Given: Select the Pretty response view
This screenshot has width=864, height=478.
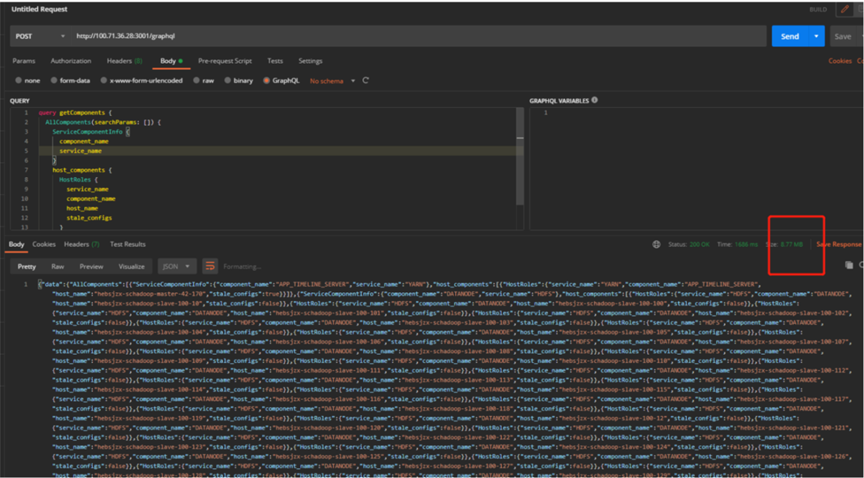Looking at the screenshot, I should pyautogui.click(x=26, y=266).
